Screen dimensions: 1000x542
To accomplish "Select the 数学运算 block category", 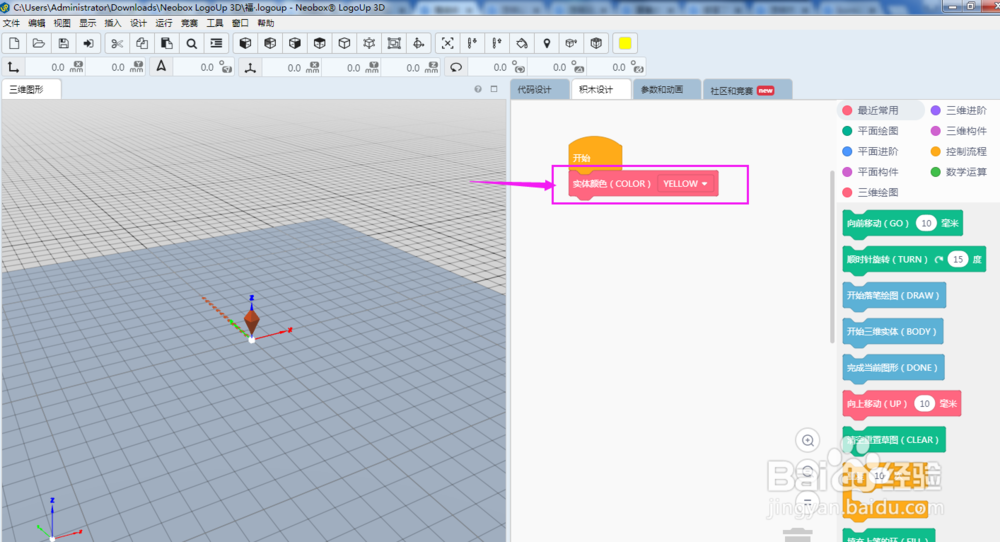I will tap(959, 172).
